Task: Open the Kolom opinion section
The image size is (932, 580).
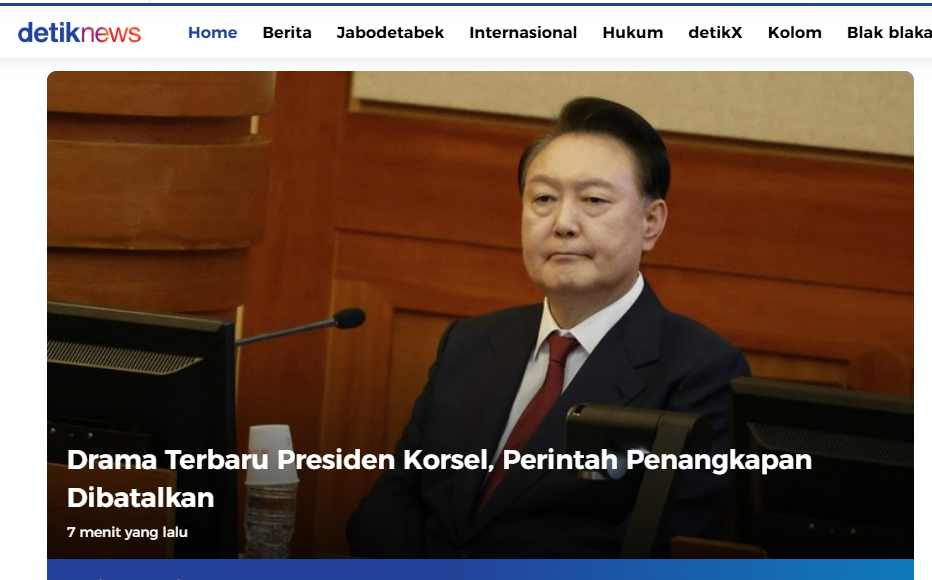Action: click(795, 33)
